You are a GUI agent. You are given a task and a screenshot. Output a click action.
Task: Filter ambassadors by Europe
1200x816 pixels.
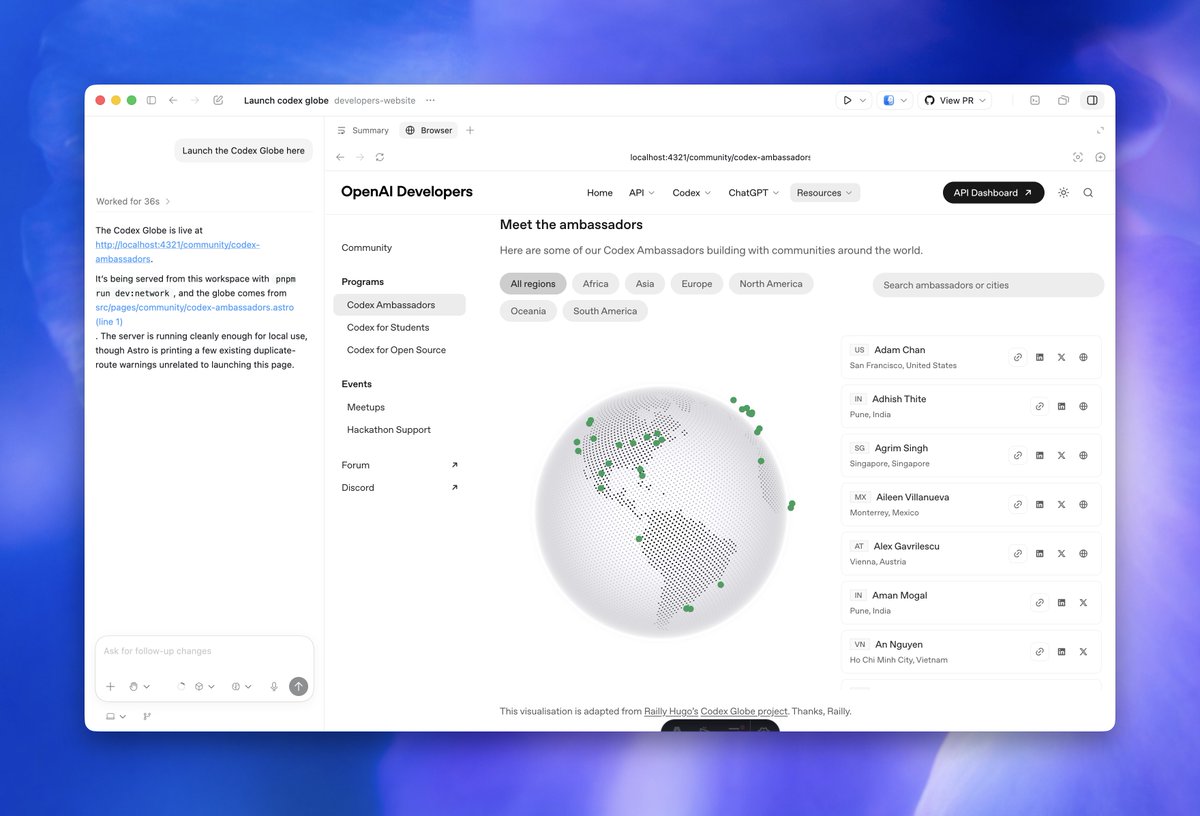697,284
